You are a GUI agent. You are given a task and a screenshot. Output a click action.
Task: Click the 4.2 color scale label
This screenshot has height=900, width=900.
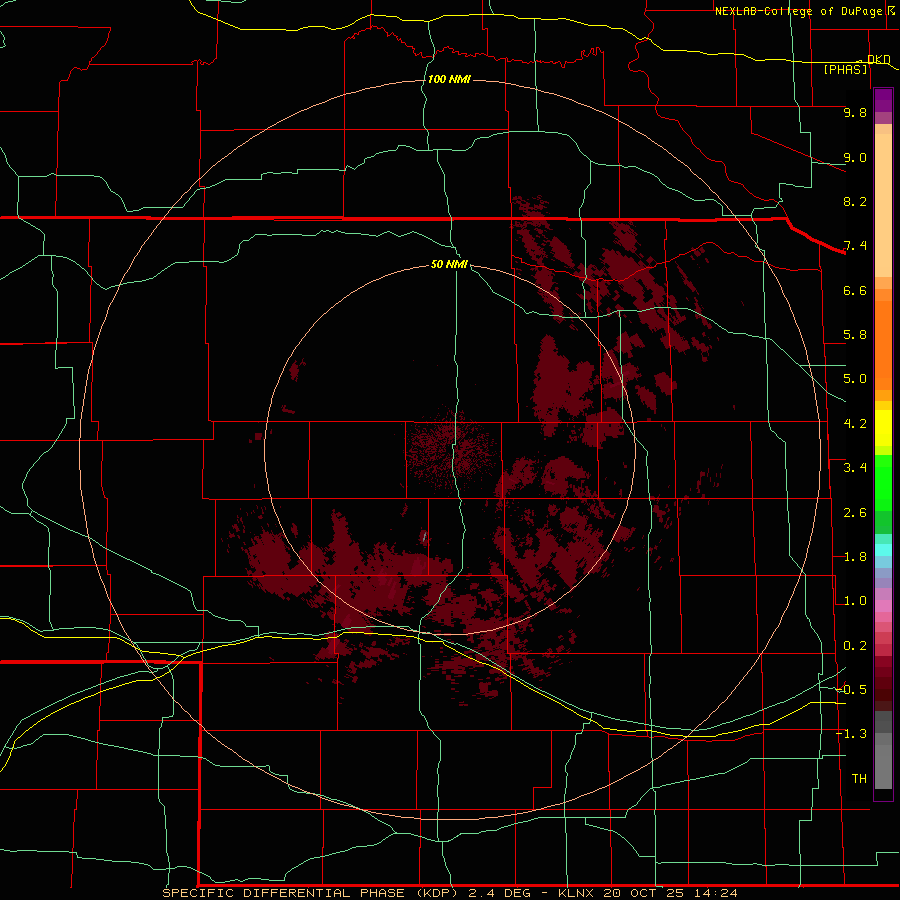coord(855,424)
